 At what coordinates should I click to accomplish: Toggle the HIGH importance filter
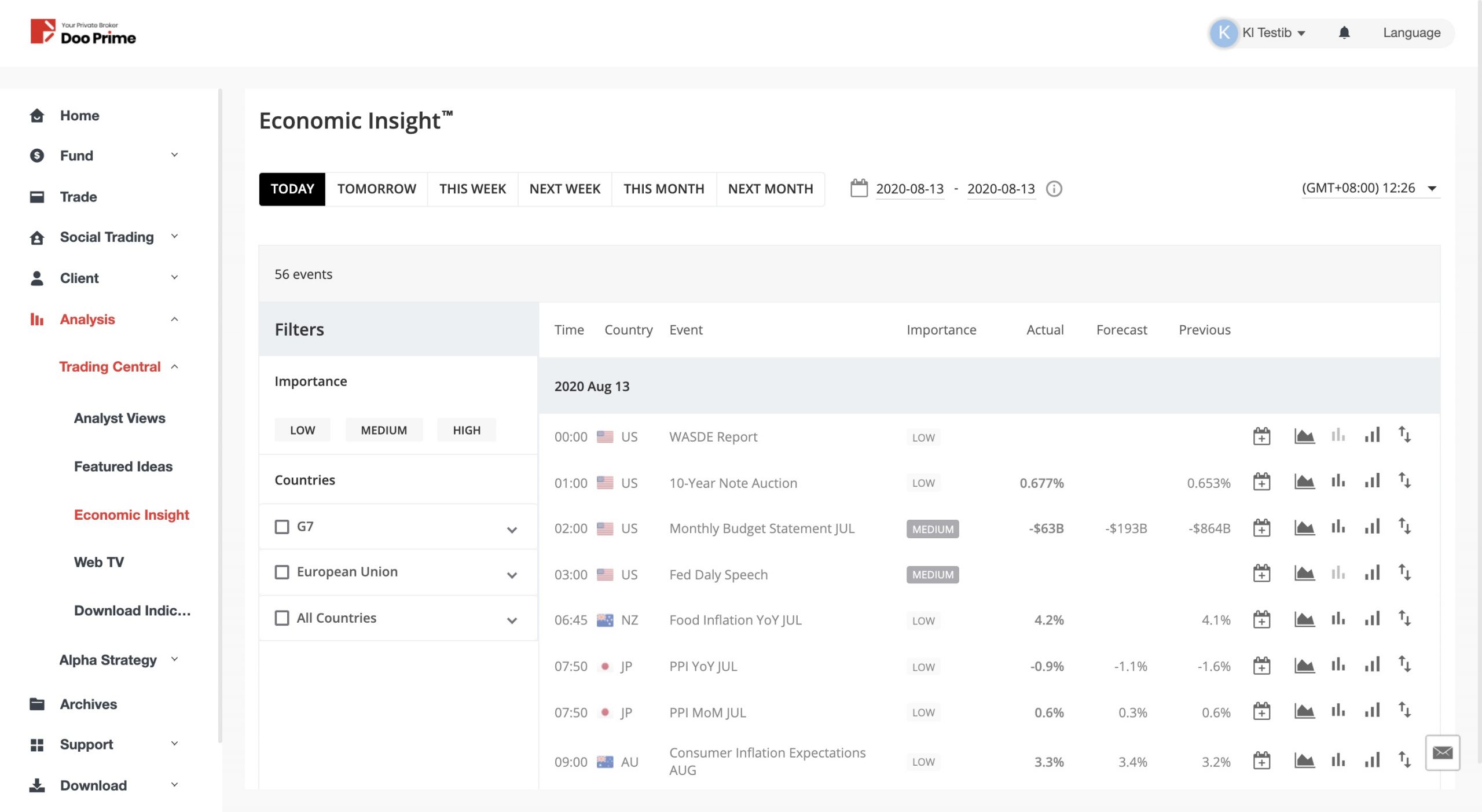click(x=467, y=430)
